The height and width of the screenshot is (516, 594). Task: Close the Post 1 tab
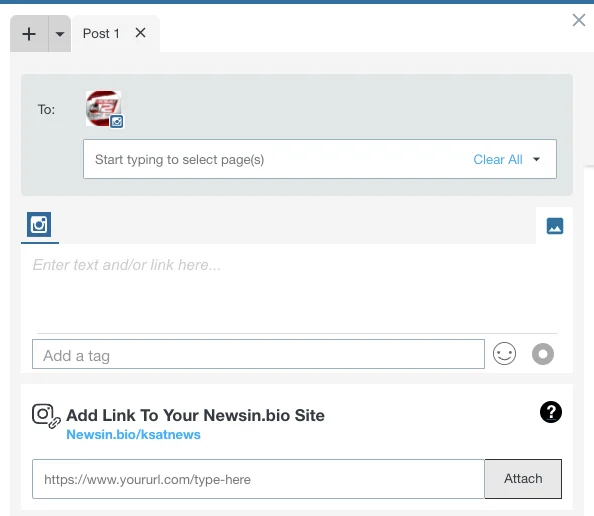[141, 33]
